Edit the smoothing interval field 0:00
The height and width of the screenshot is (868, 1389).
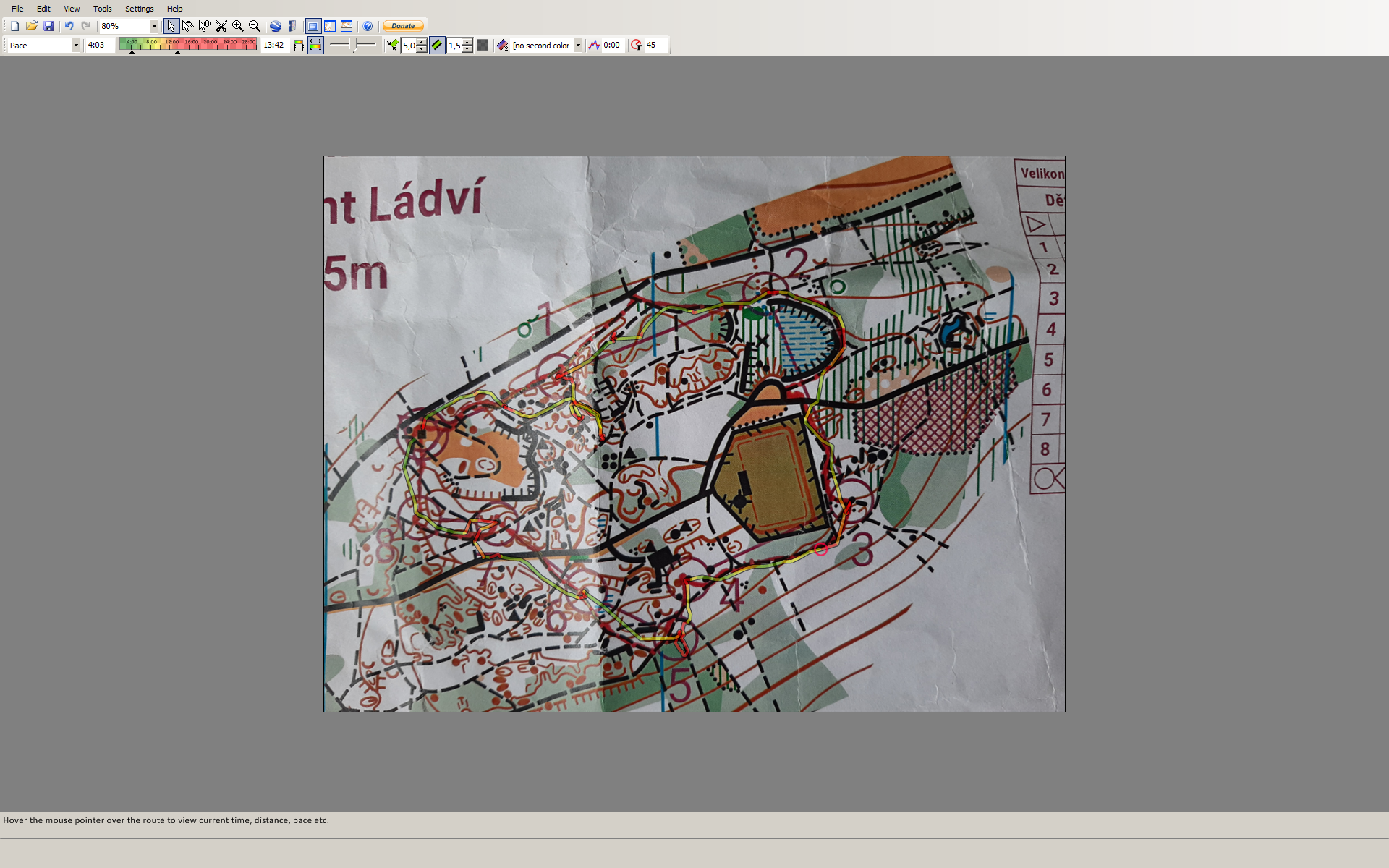pyautogui.click(x=612, y=45)
